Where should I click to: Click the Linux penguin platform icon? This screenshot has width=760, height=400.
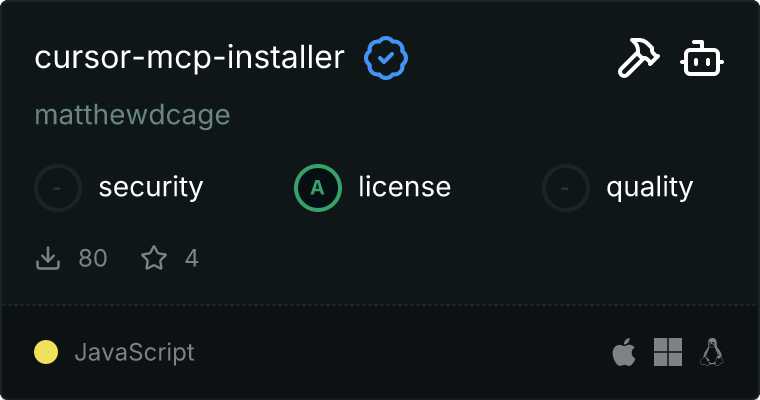(712, 352)
